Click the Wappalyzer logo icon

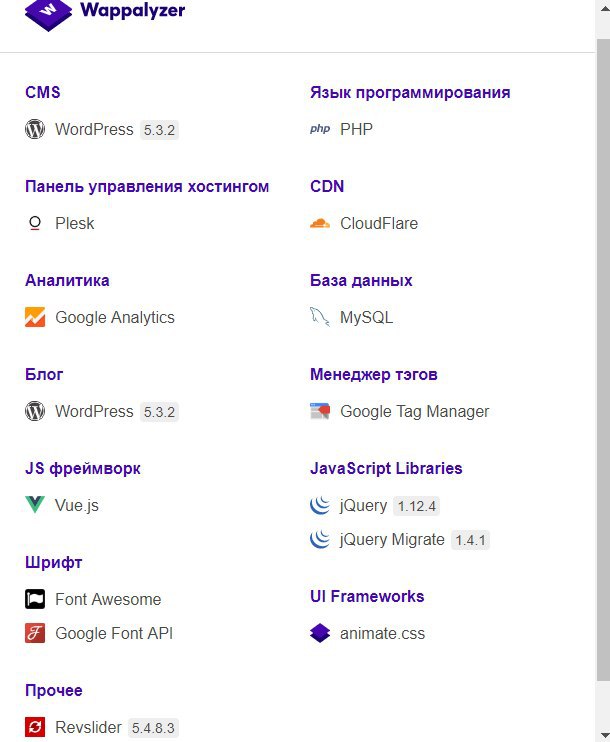click(48, 14)
